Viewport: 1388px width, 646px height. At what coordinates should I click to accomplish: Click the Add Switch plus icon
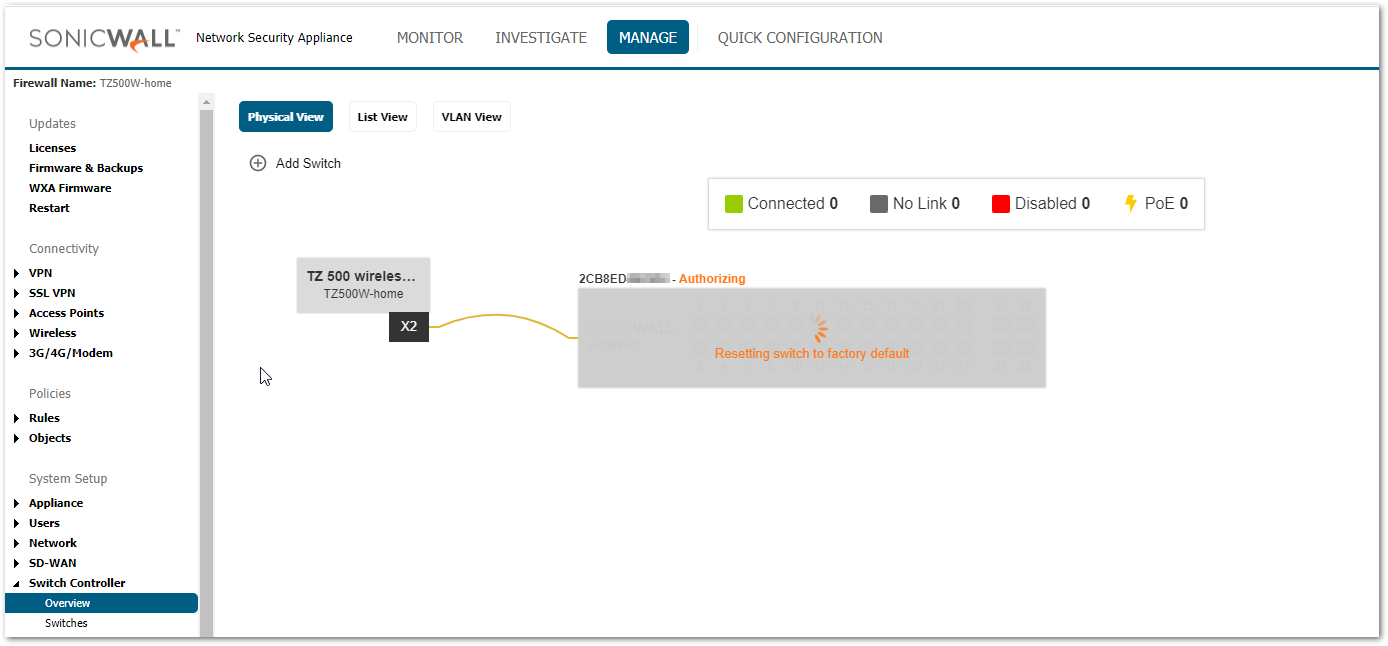tap(258, 163)
